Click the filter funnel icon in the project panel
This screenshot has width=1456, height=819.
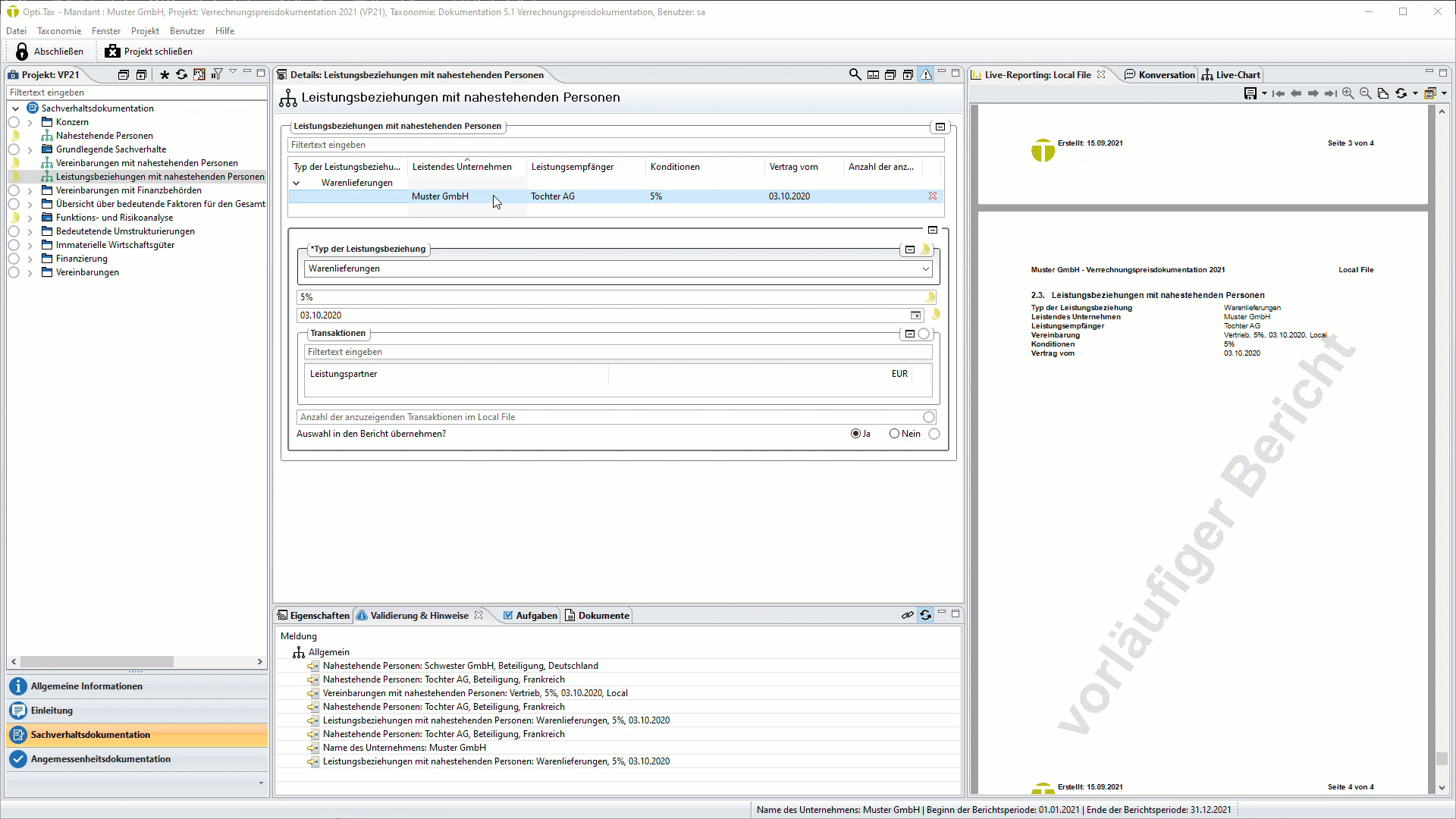217,74
